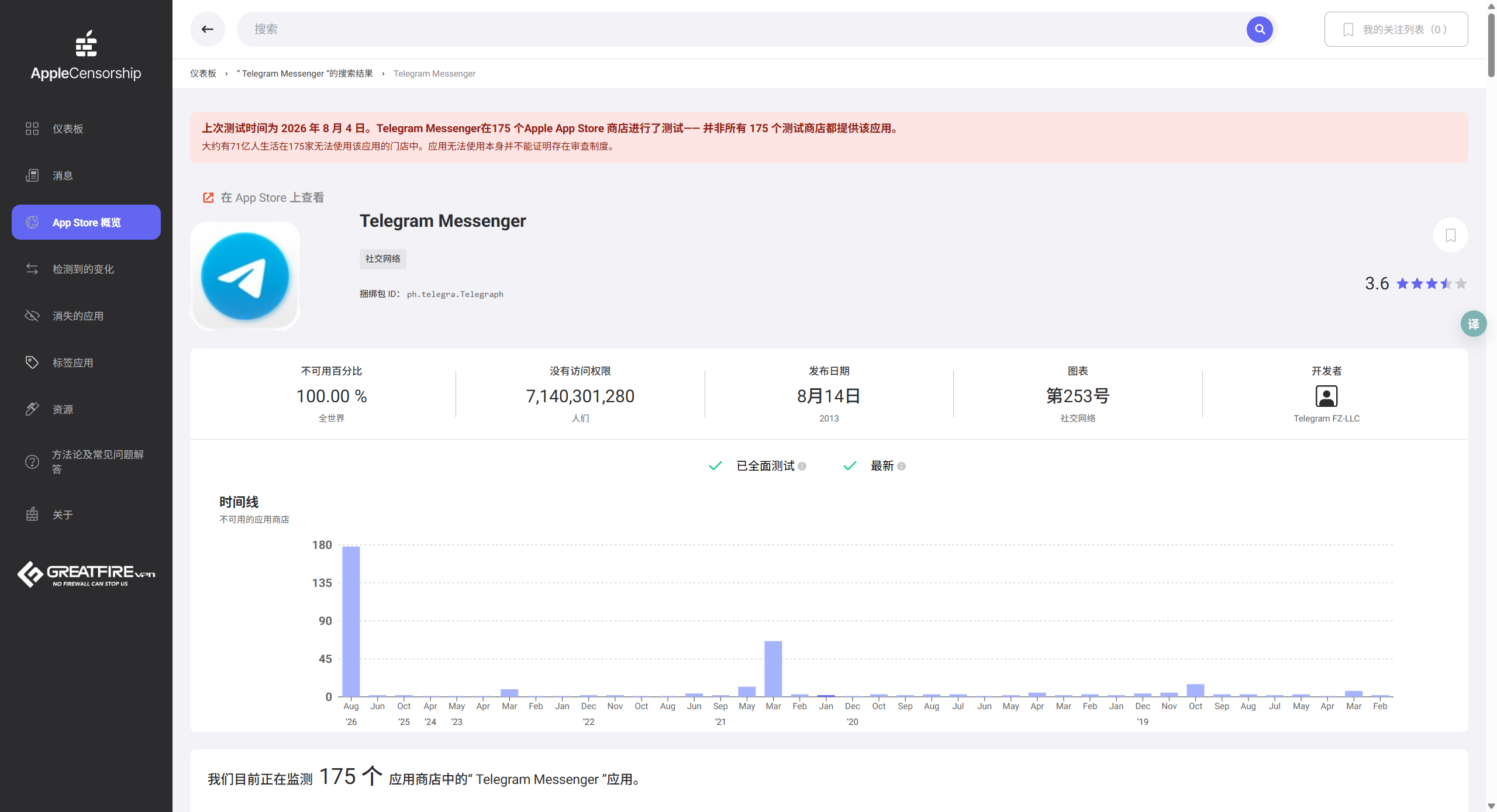Click the 时间线 timeline heading
1497x812 pixels.
pyautogui.click(x=239, y=502)
